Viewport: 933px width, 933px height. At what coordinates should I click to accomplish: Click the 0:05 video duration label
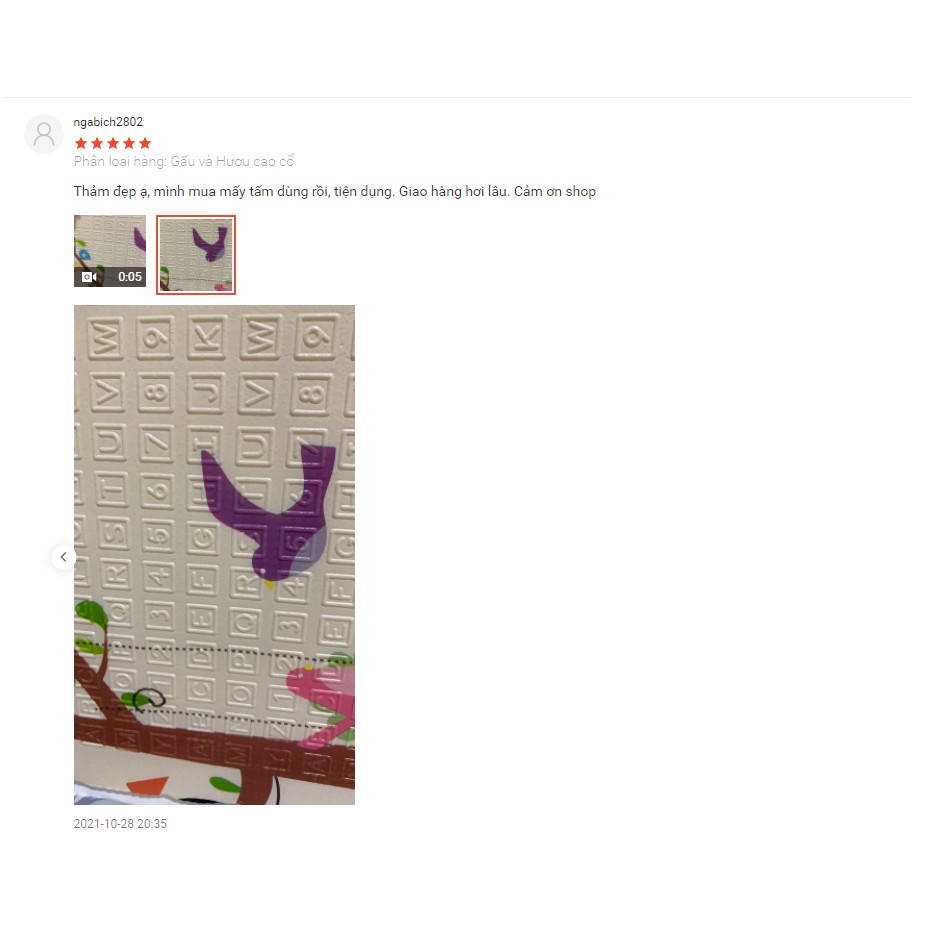coord(130,277)
